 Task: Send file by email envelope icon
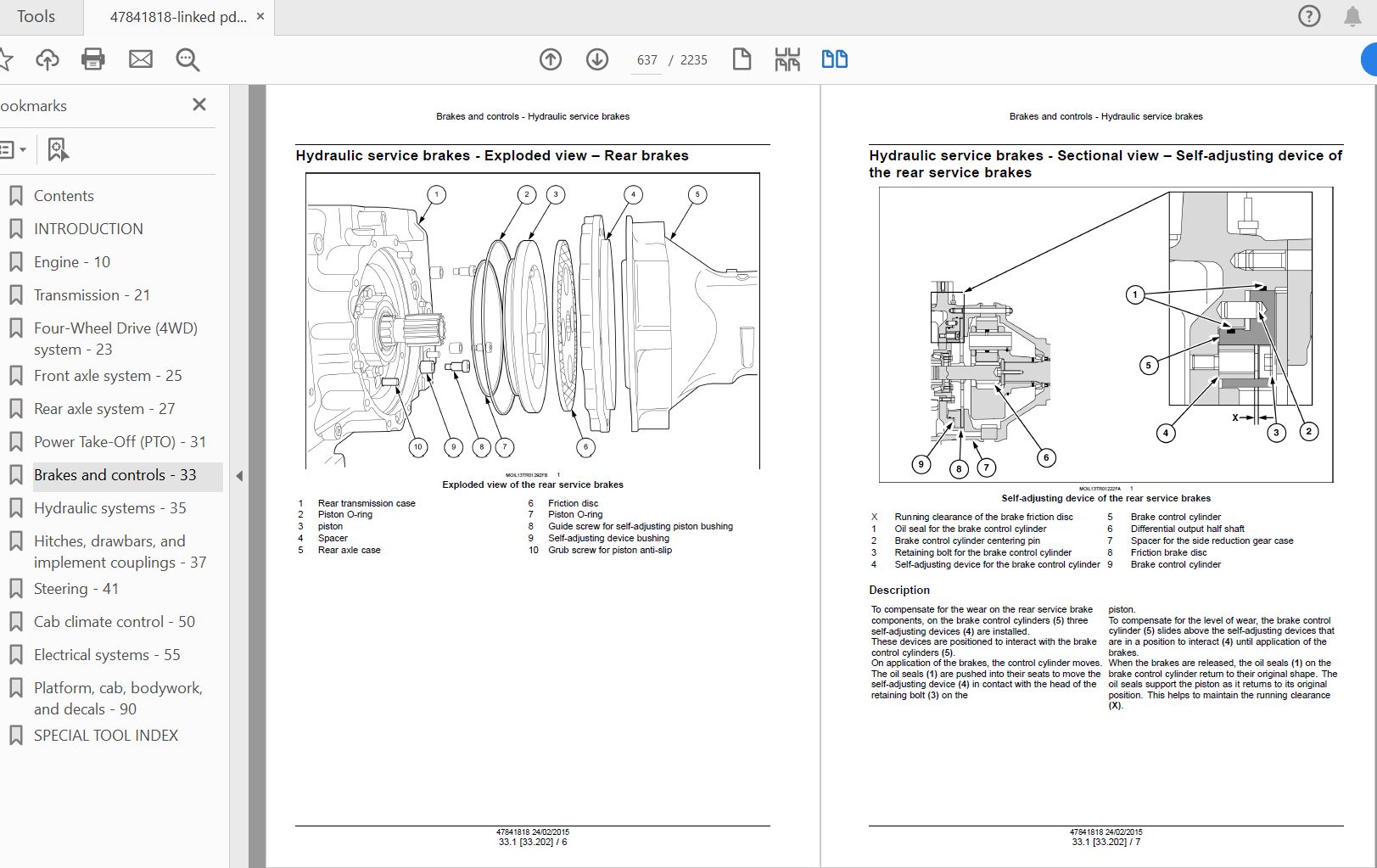point(141,59)
